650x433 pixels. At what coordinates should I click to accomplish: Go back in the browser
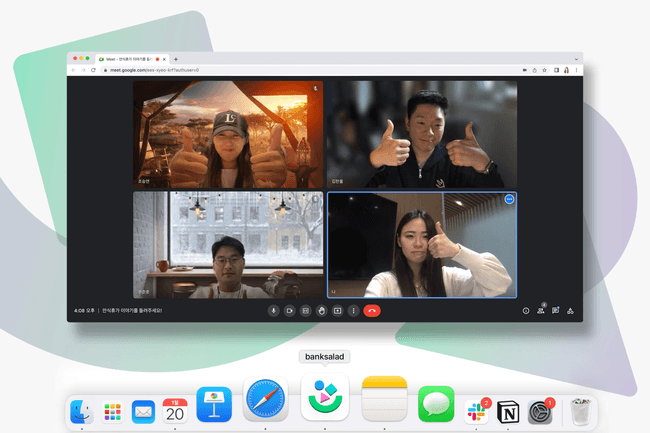click(x=73, y=70)
